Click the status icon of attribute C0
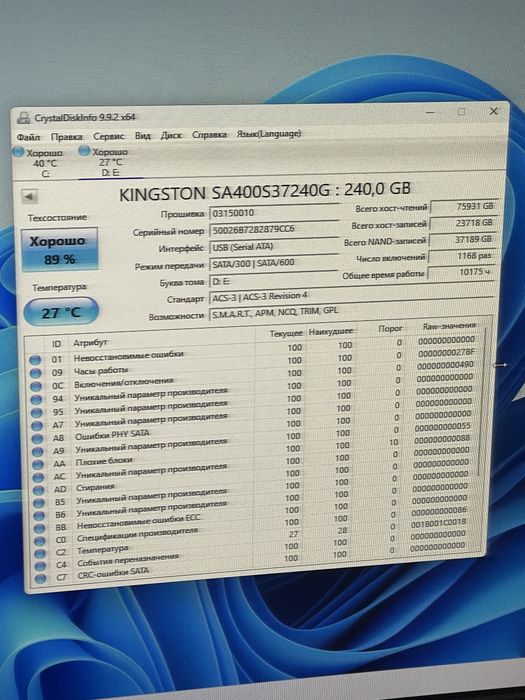 tap(40, 541)
